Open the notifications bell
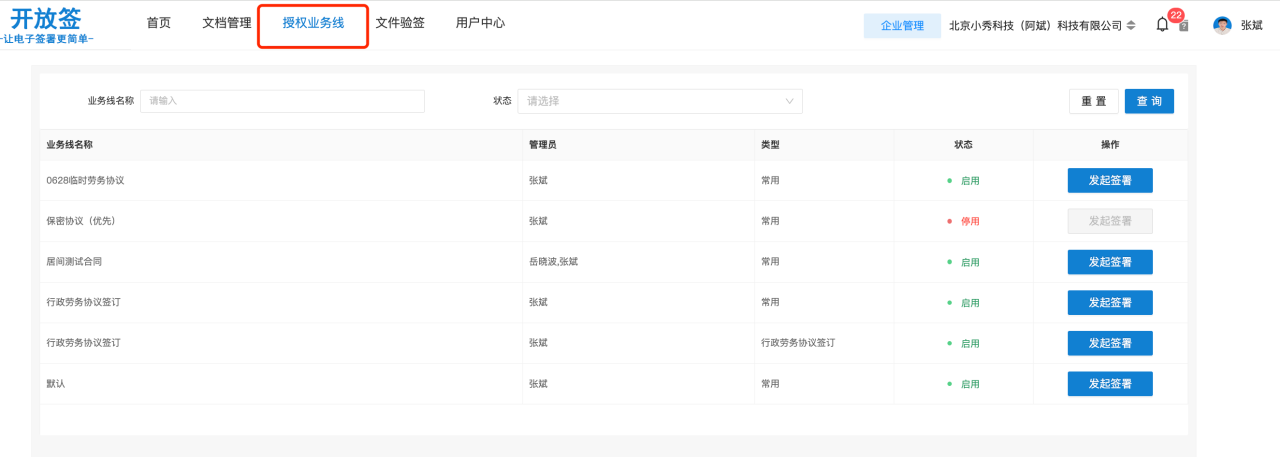 point(1162,26)
